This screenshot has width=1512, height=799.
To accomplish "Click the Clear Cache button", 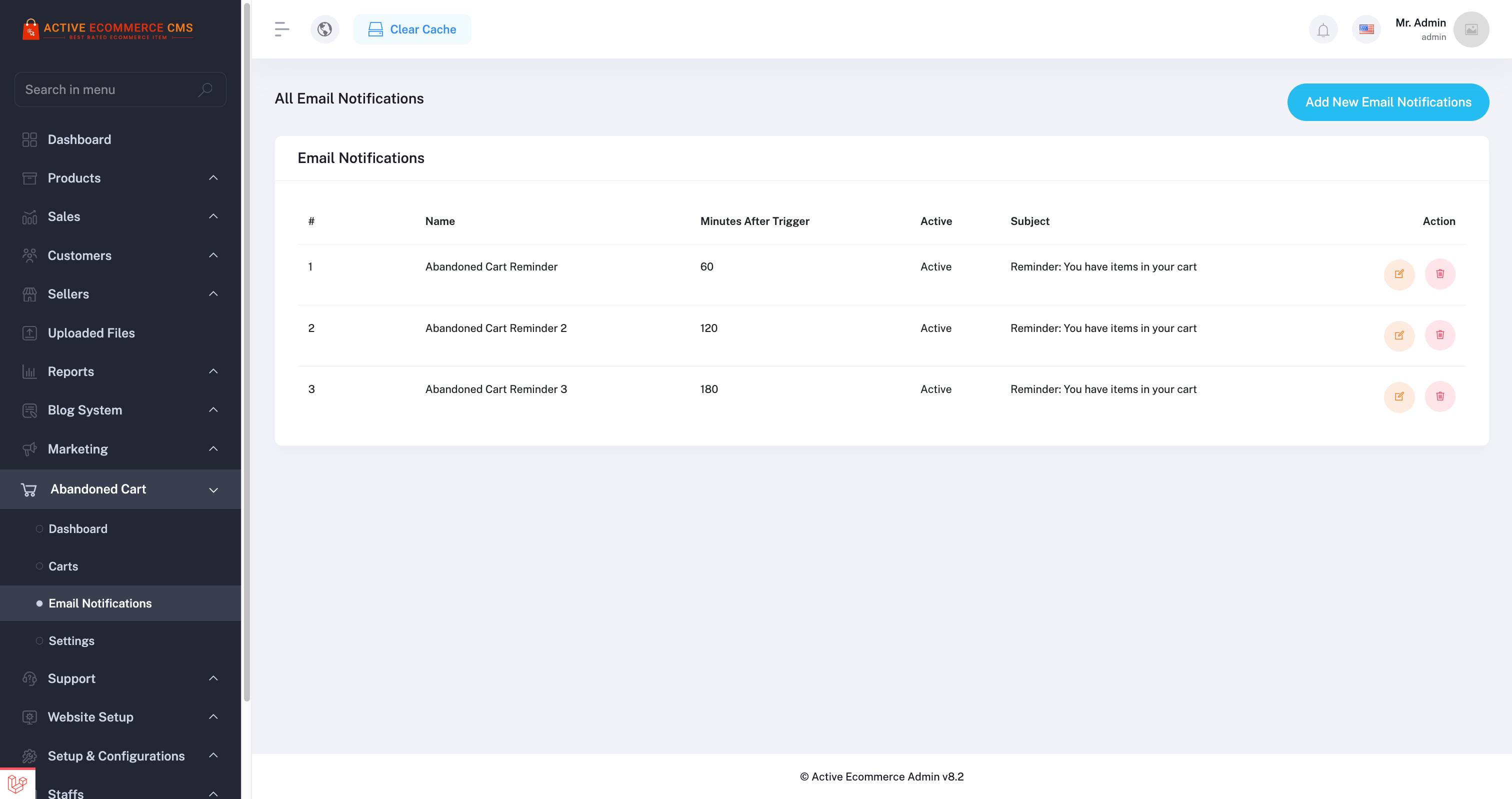I will (x=412, y=29).
